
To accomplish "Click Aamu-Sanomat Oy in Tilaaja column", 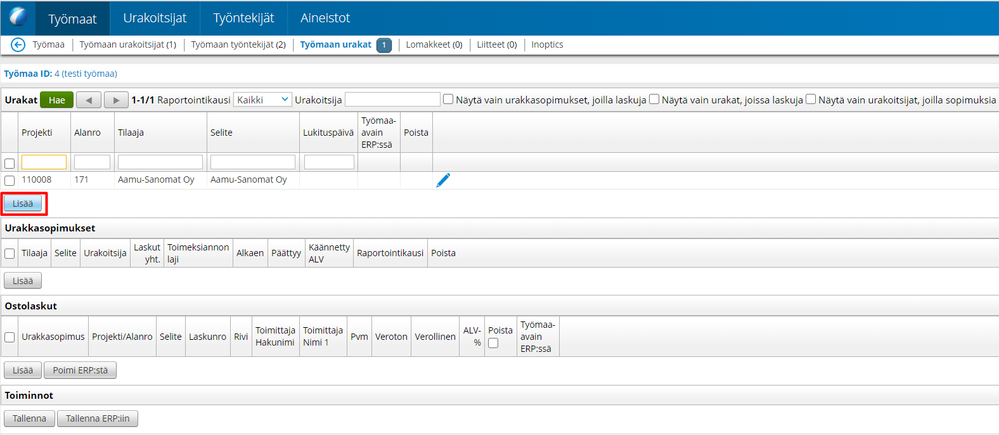I will (x=156, y=180).
